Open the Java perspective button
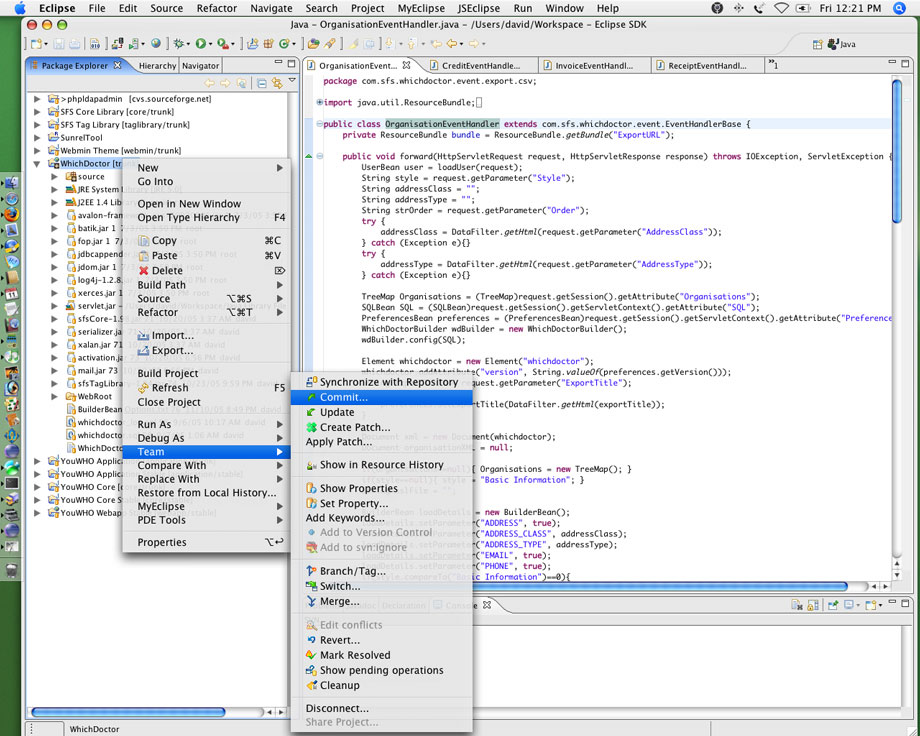Screen dimensions: 920x736 [841, 44]
